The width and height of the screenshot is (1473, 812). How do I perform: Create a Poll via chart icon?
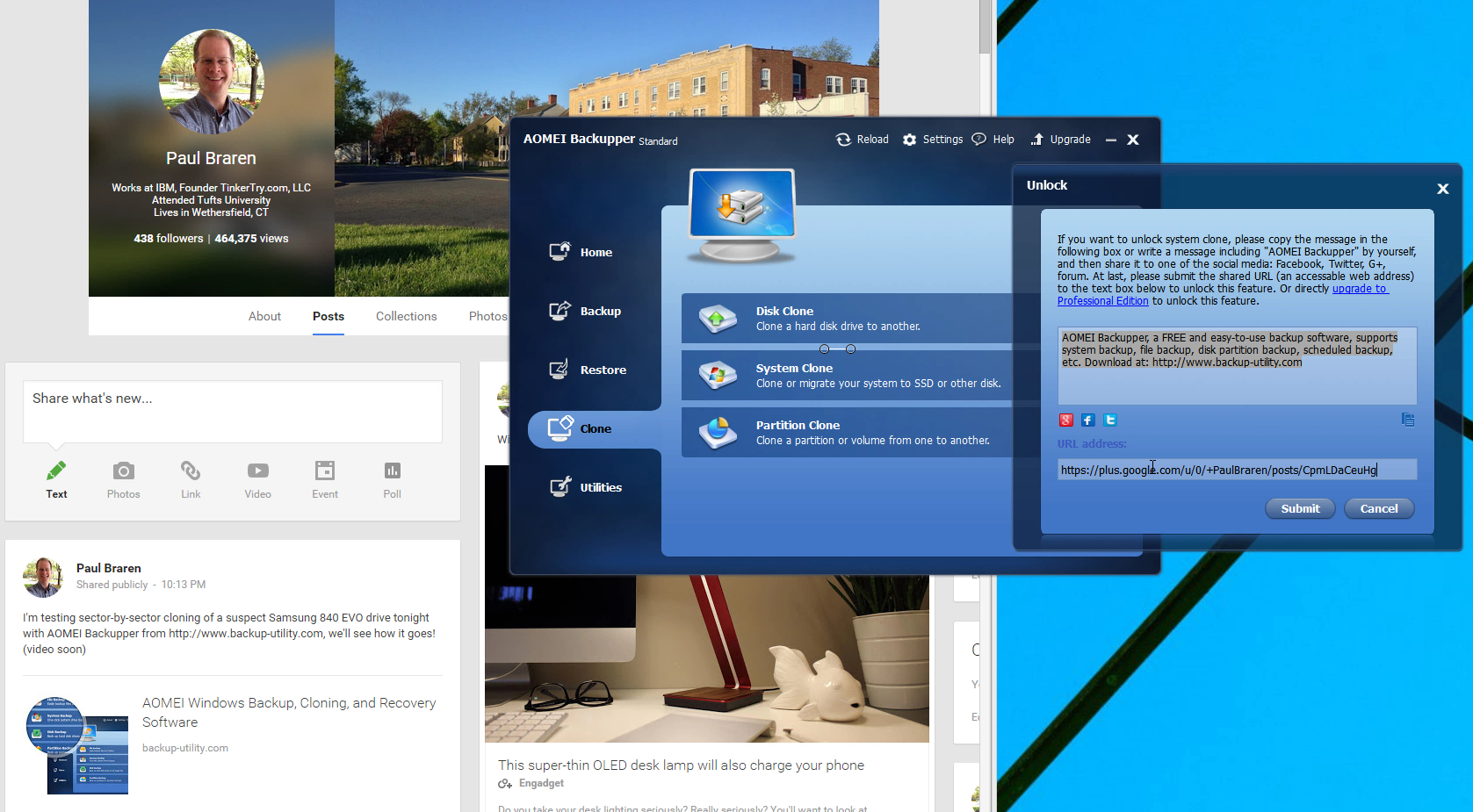click(393, 471)
